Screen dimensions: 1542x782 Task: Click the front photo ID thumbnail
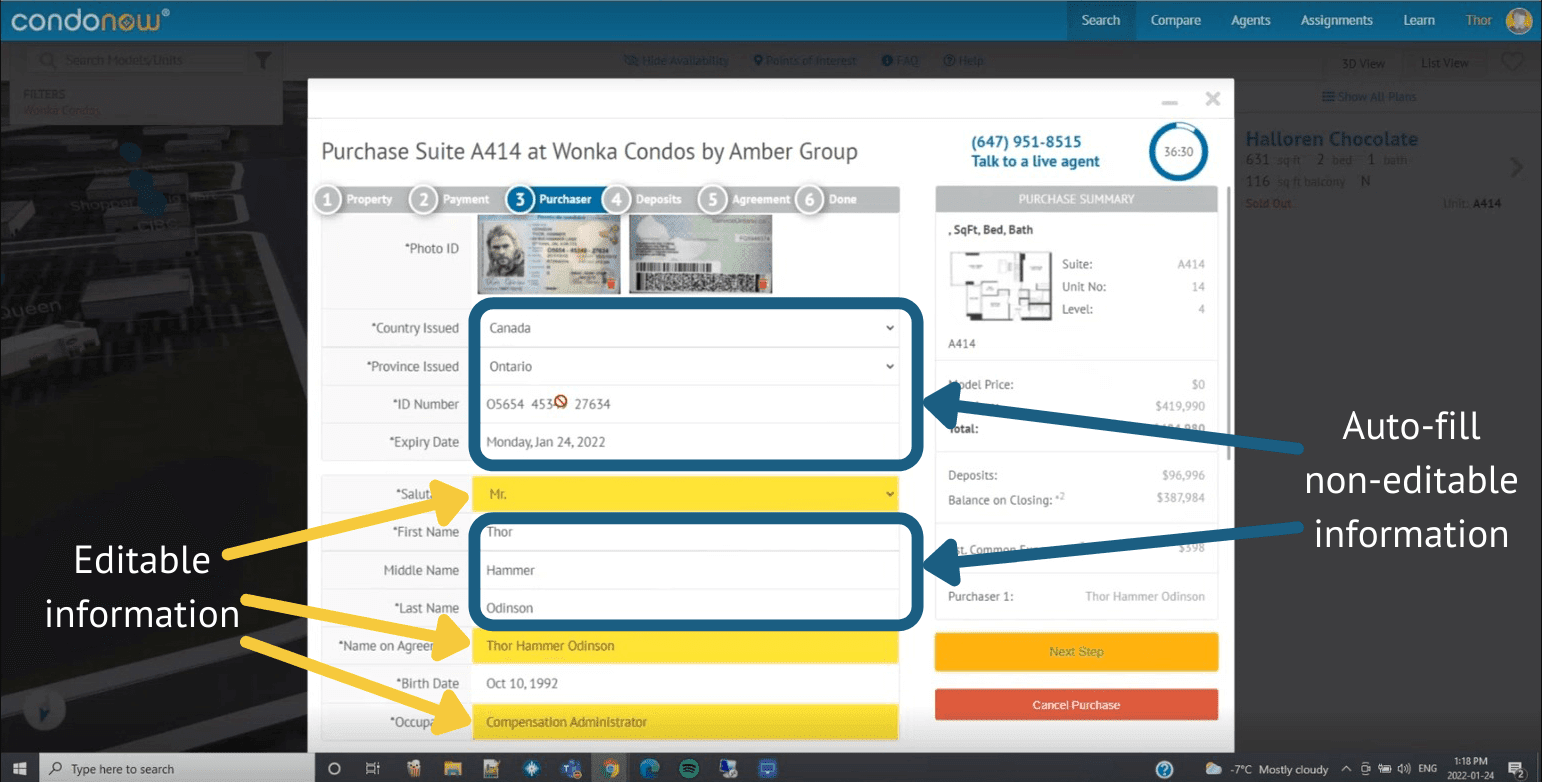click(549, 254)
